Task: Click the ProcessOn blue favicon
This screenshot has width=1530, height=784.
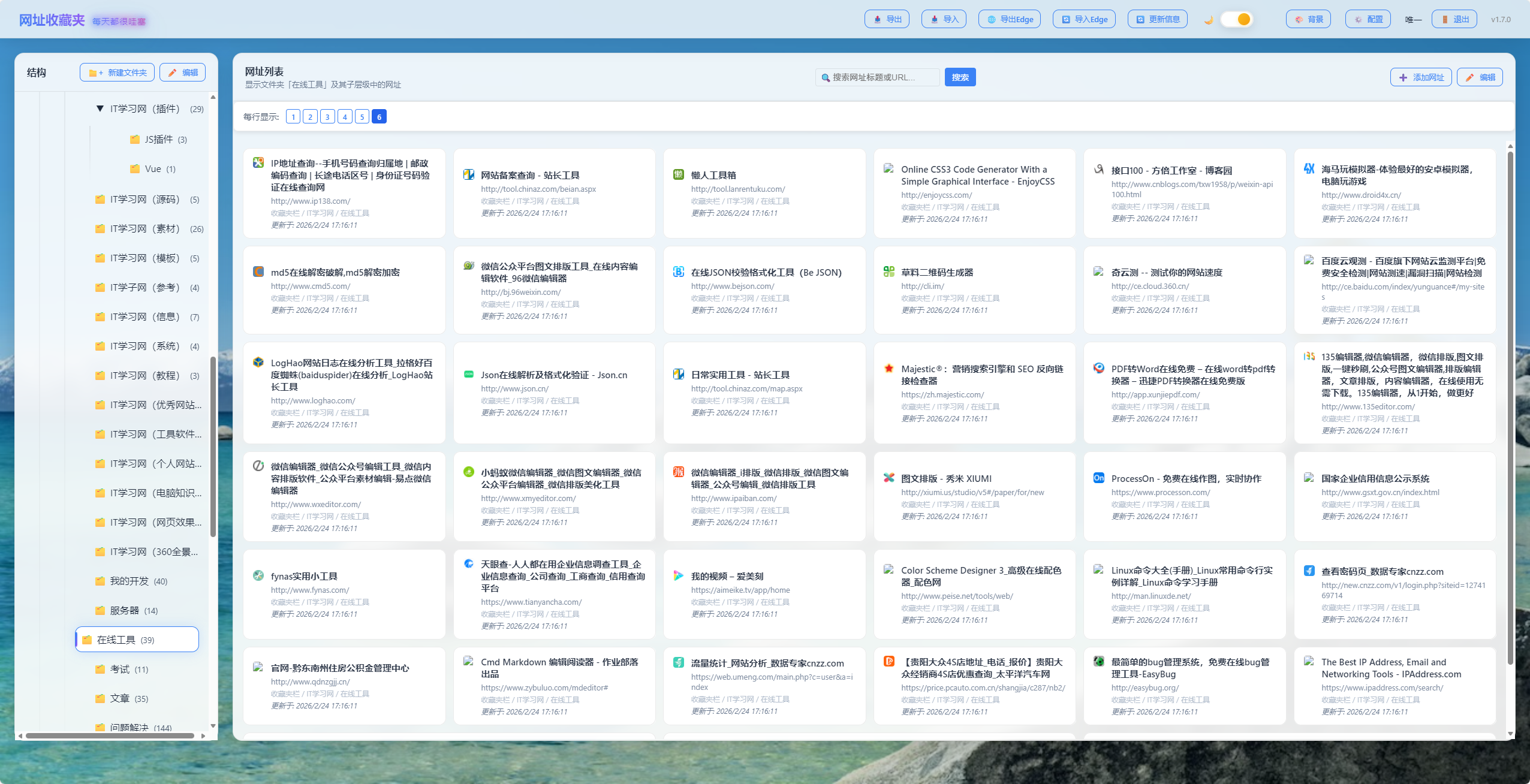Action: (x=1098, y=478)
